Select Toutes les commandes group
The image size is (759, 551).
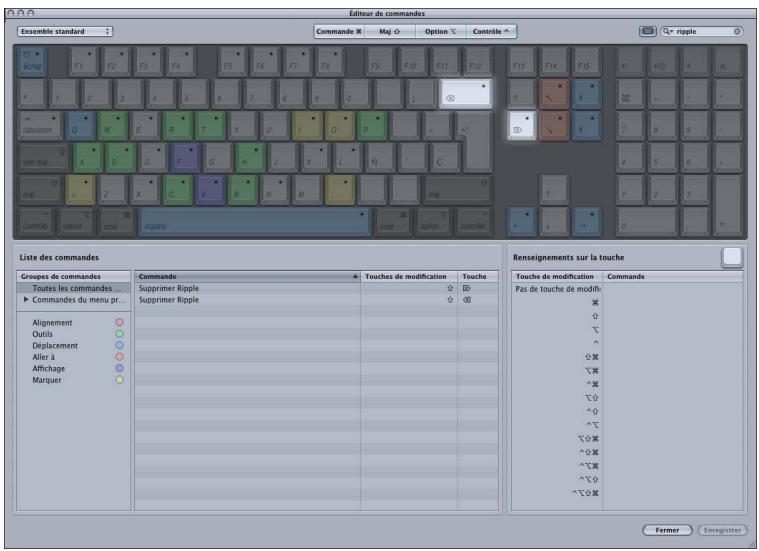click(x=74, y=288)
